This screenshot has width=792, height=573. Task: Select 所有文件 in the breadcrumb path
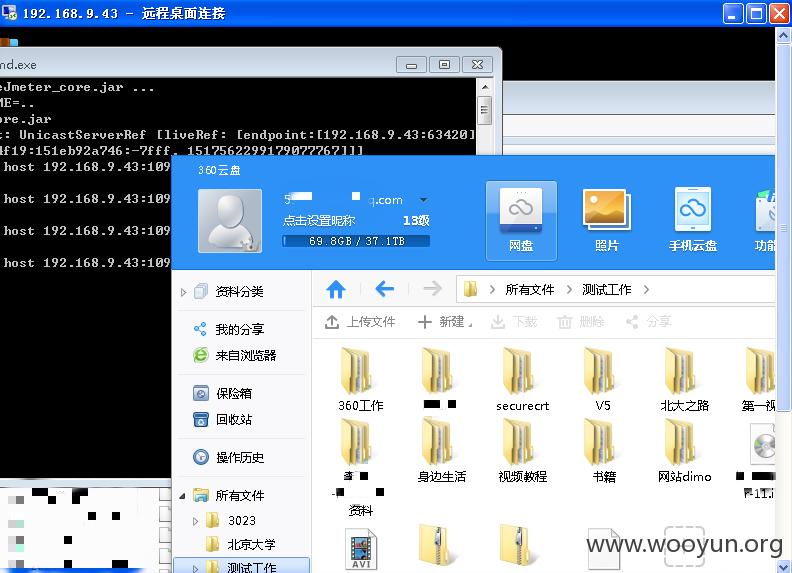(x=529, y=290)
